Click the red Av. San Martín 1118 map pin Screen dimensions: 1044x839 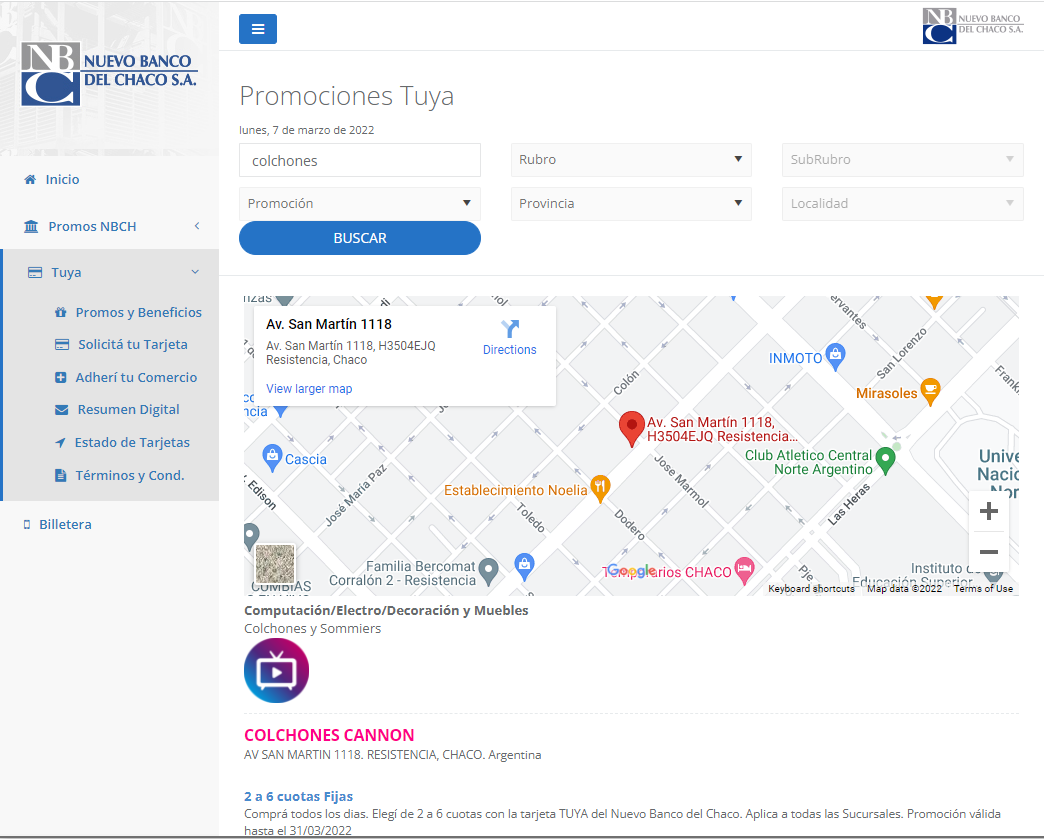[x=631, y=429]
